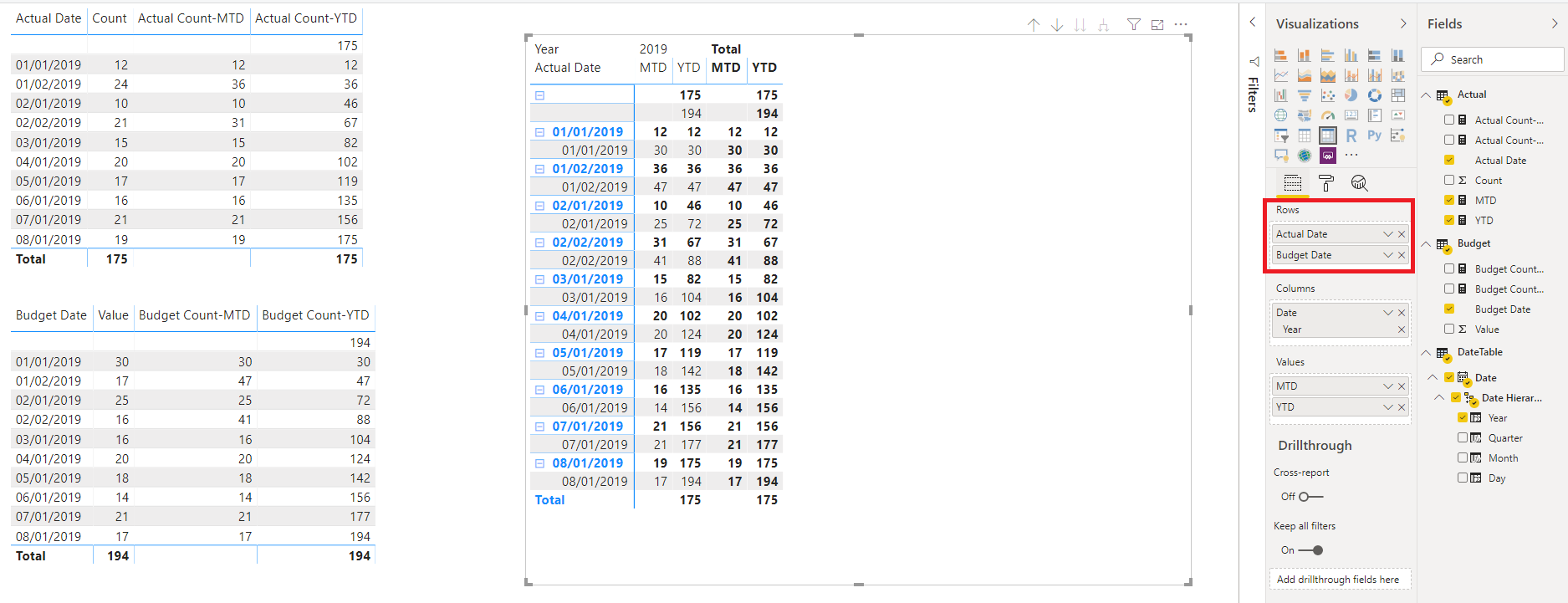Viewport: 1568px width, 603px height.
Task: Select the slicer visualization icon
Action: [1280, 135]
